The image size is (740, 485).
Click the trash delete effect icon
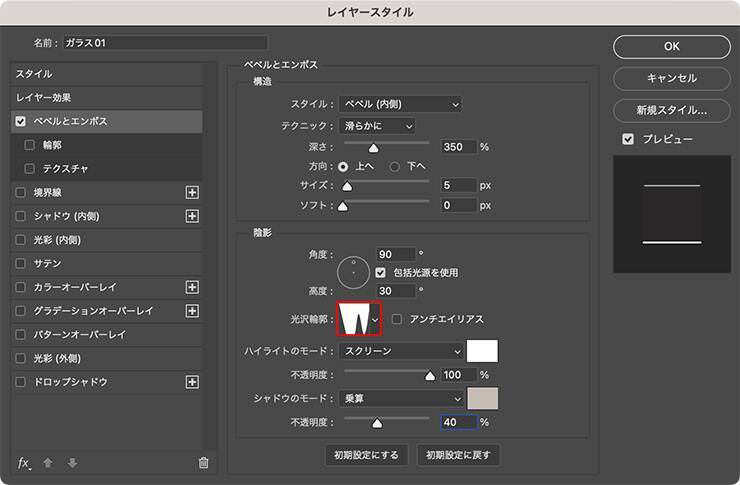[203, 463]
